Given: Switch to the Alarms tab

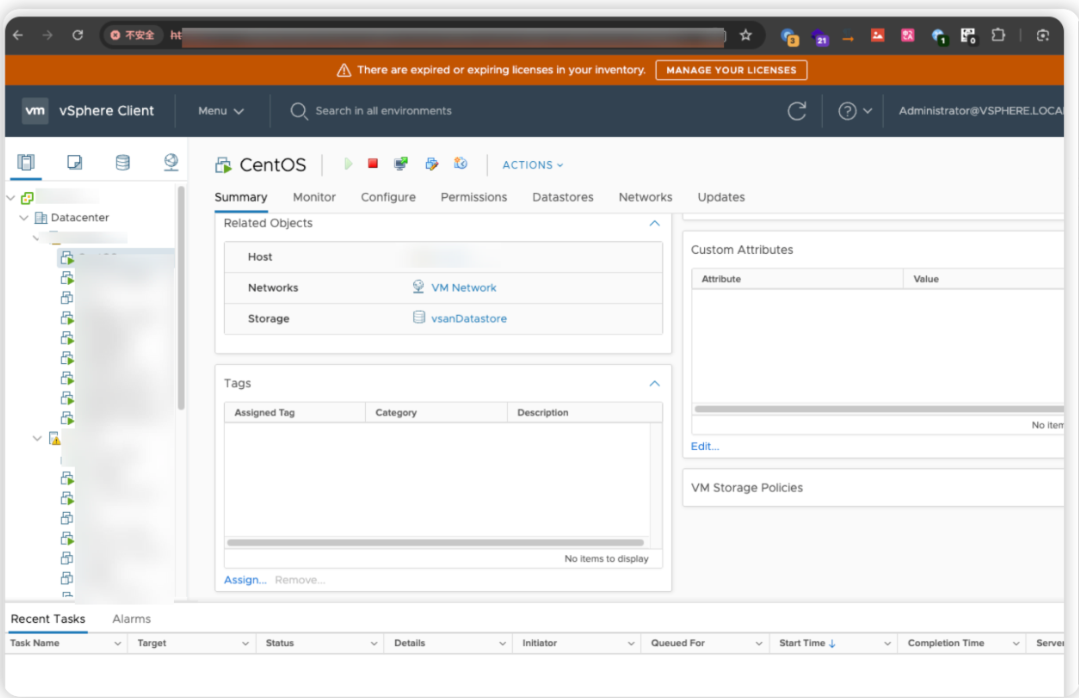Looking at the screenshot, I should (131, 619).
